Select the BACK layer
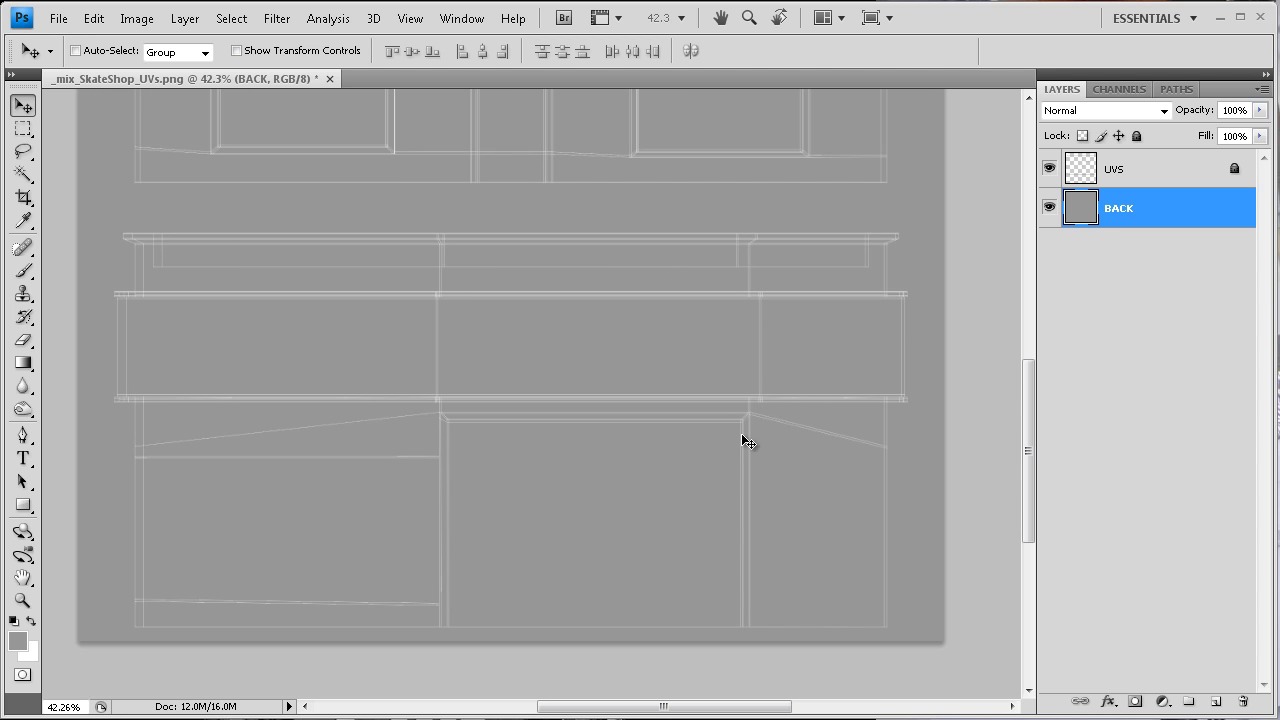Screen dimensions: 1280x720 tap(1158, 208)
